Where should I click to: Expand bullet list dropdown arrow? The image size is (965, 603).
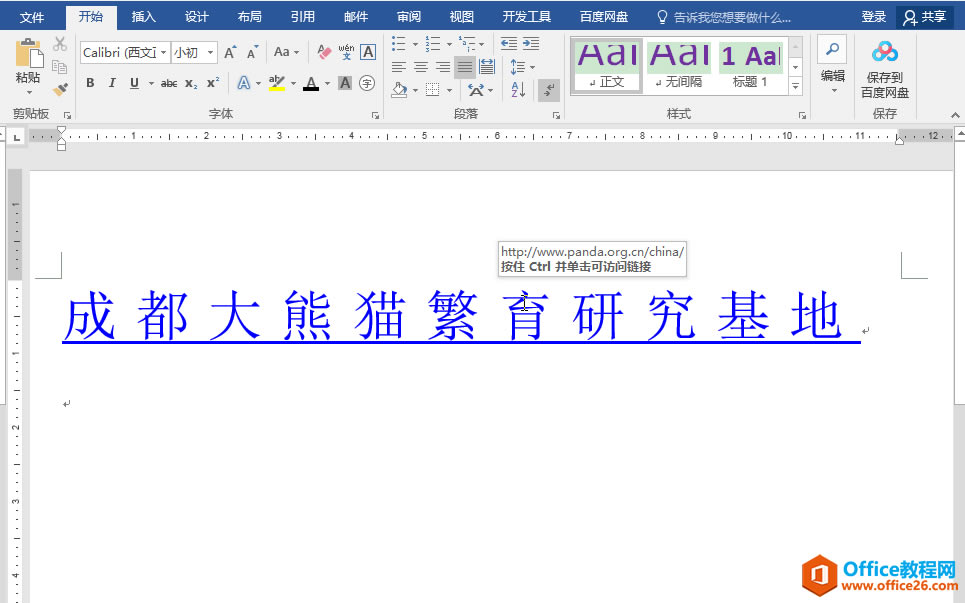point(415,44)
